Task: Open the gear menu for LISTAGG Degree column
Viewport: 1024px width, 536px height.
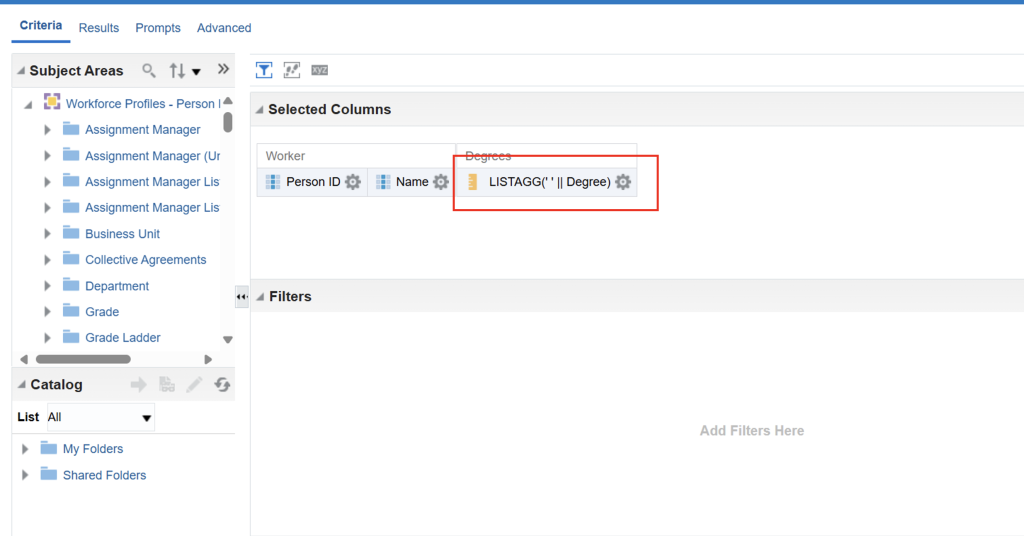Action: pyautogui.click(x=623, y=182)
